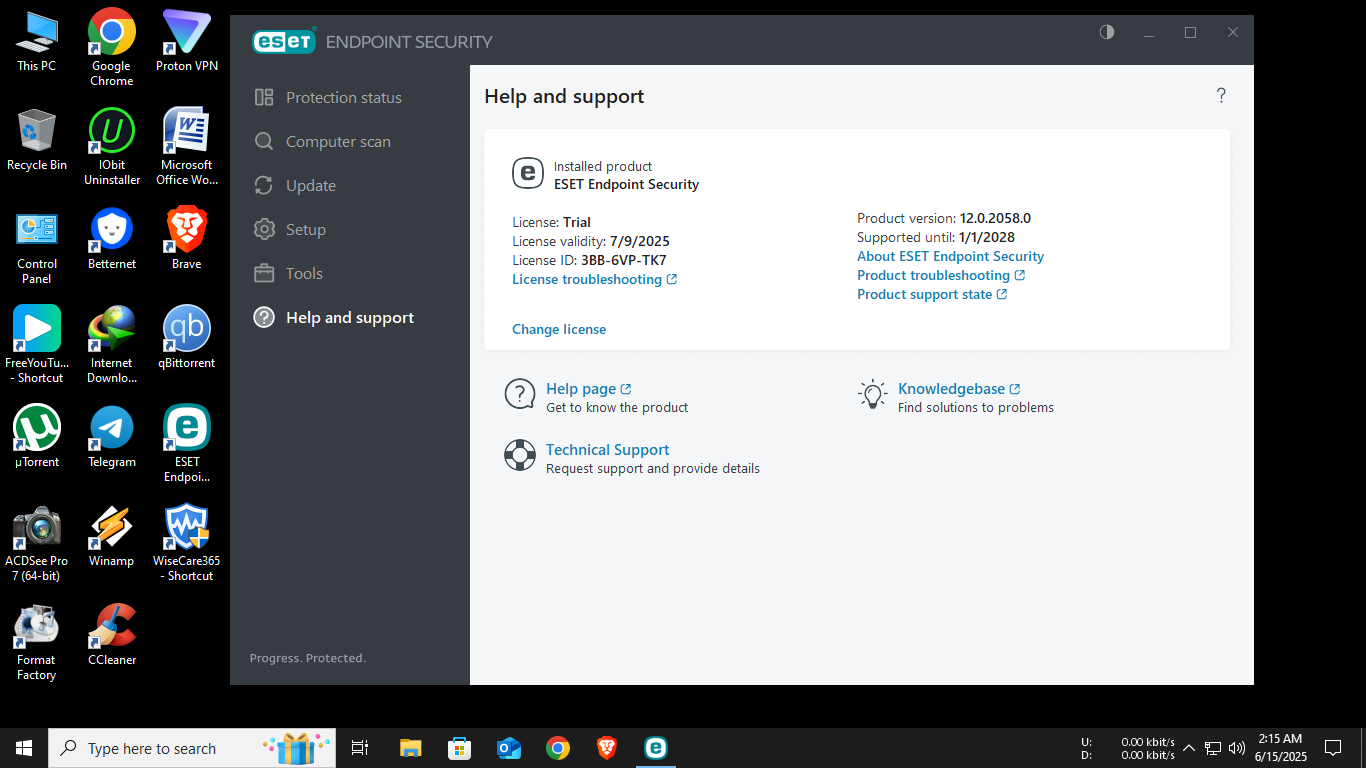This screenshot has height=768, width=1366.
Task: Open Technical Support link
Action: 607,450
